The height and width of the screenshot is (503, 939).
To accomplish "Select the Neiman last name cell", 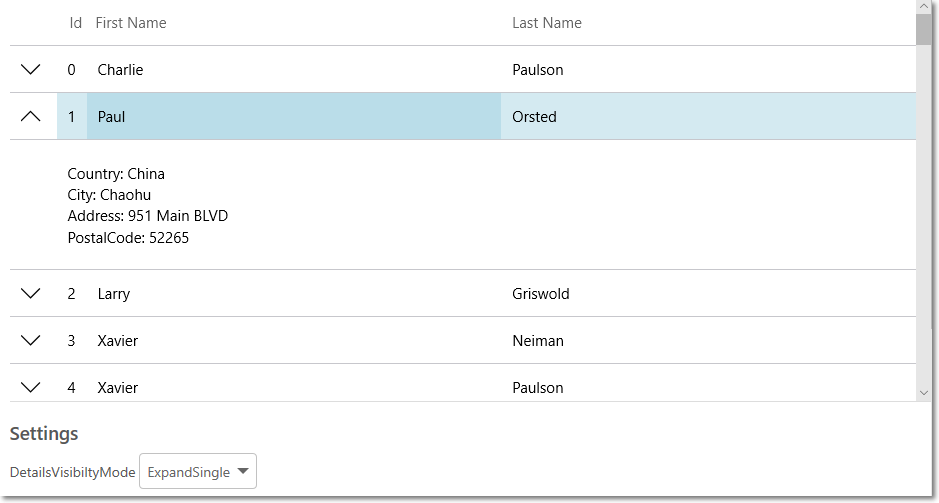I will pos(538,341).
